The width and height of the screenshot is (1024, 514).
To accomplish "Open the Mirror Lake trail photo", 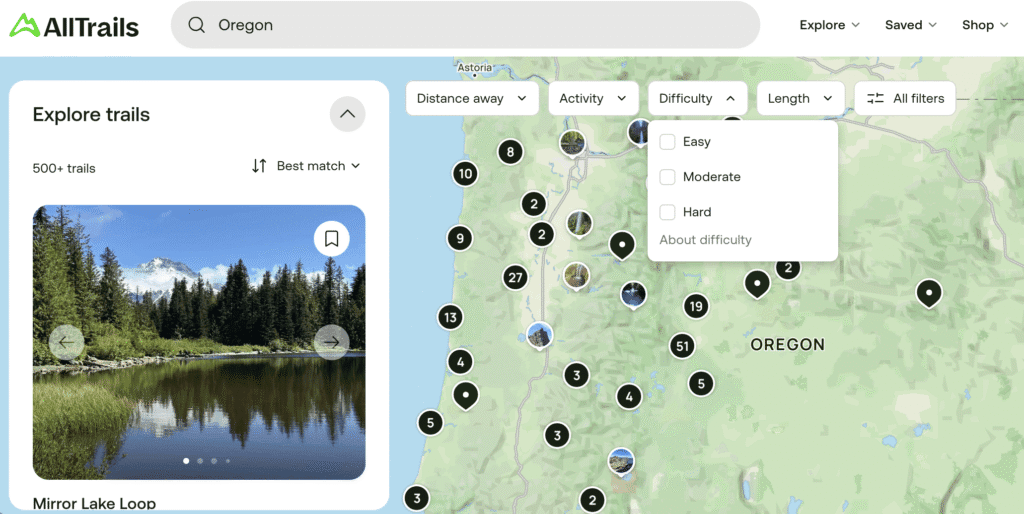I will tap(199, 342).
